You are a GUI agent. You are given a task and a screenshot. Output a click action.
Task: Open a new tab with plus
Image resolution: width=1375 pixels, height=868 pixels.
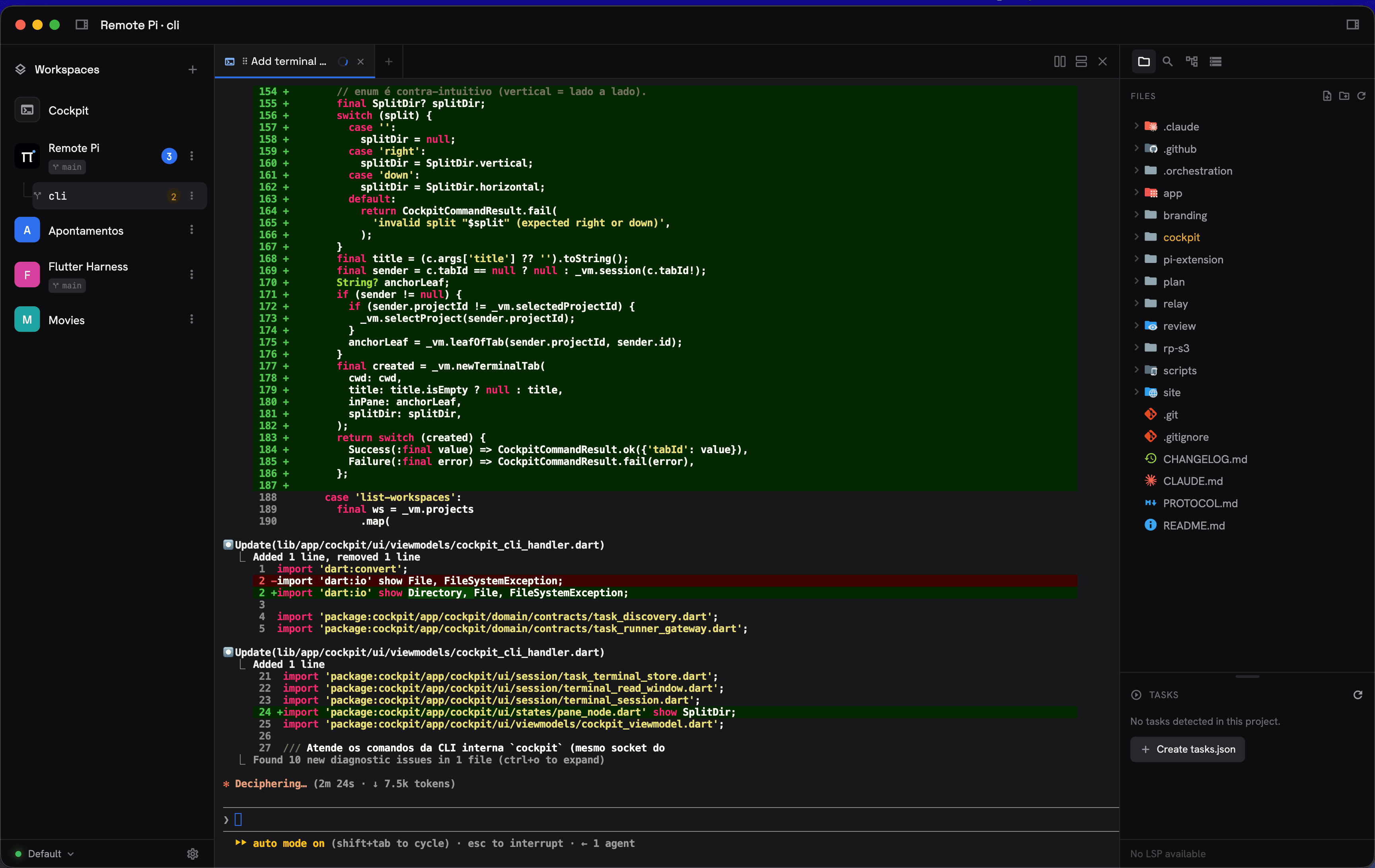pos(388,61)
